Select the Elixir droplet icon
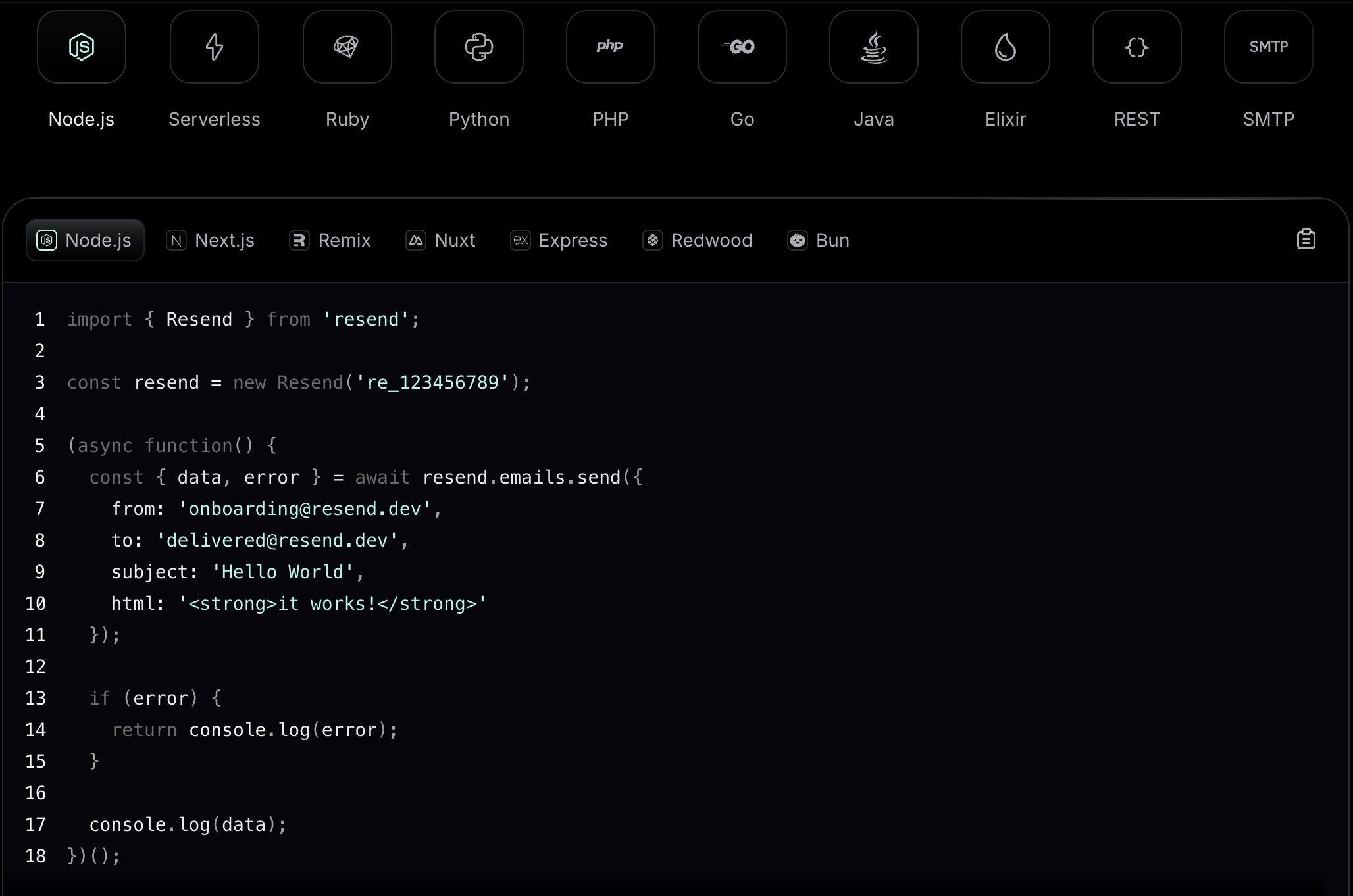 click(1006, 47)
